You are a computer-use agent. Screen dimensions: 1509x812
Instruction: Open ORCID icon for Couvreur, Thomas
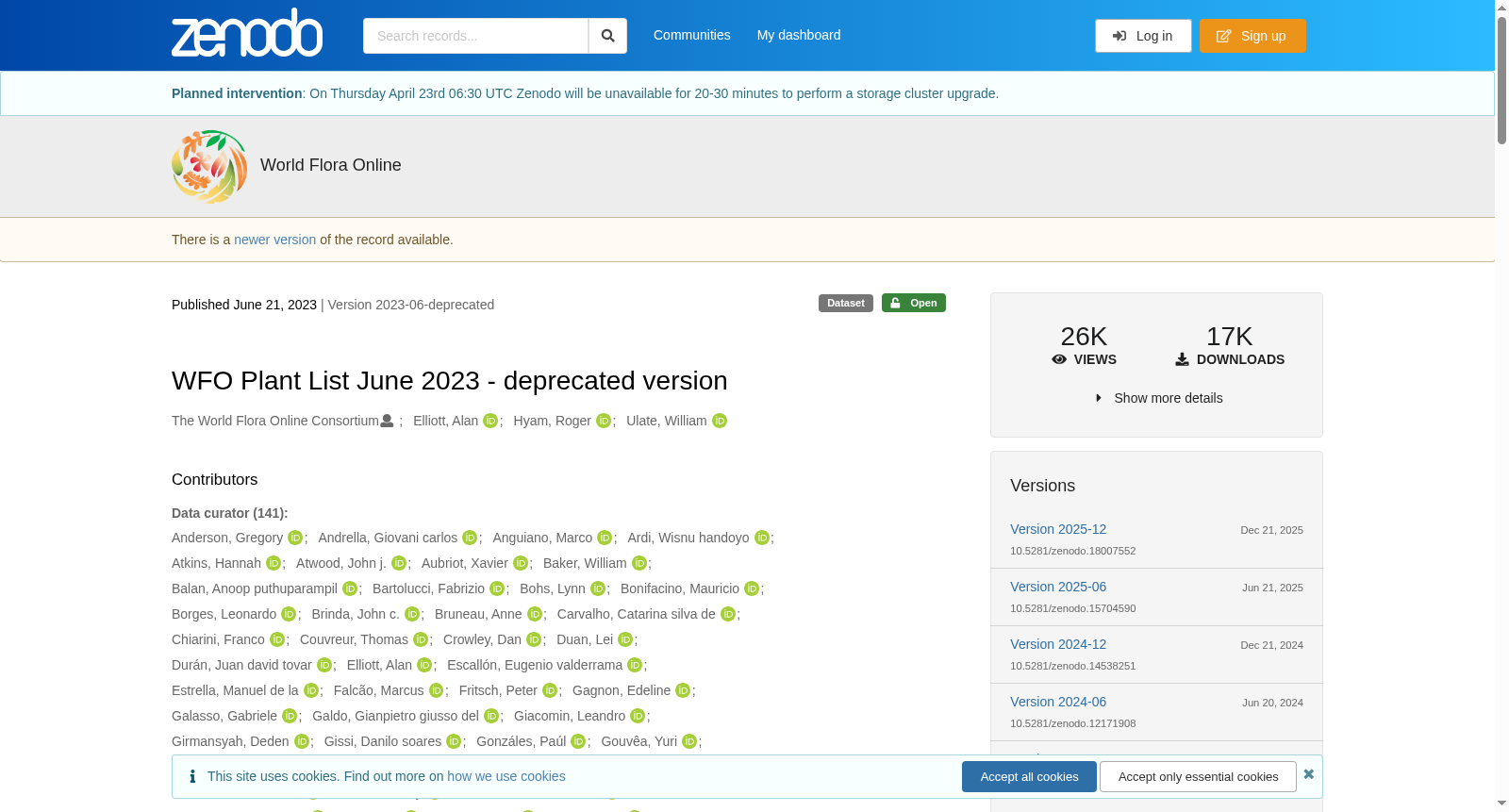(421, 639)
